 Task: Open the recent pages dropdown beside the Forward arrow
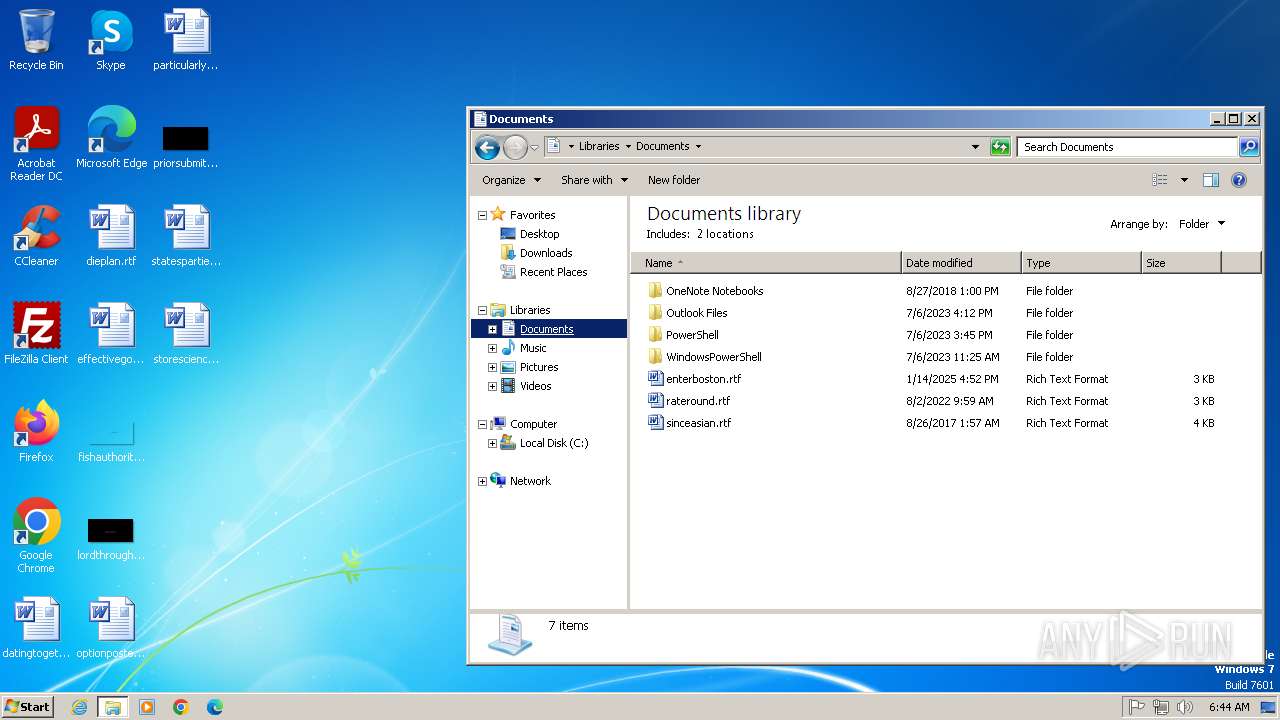pyautogui.click(x=534, y=148)
